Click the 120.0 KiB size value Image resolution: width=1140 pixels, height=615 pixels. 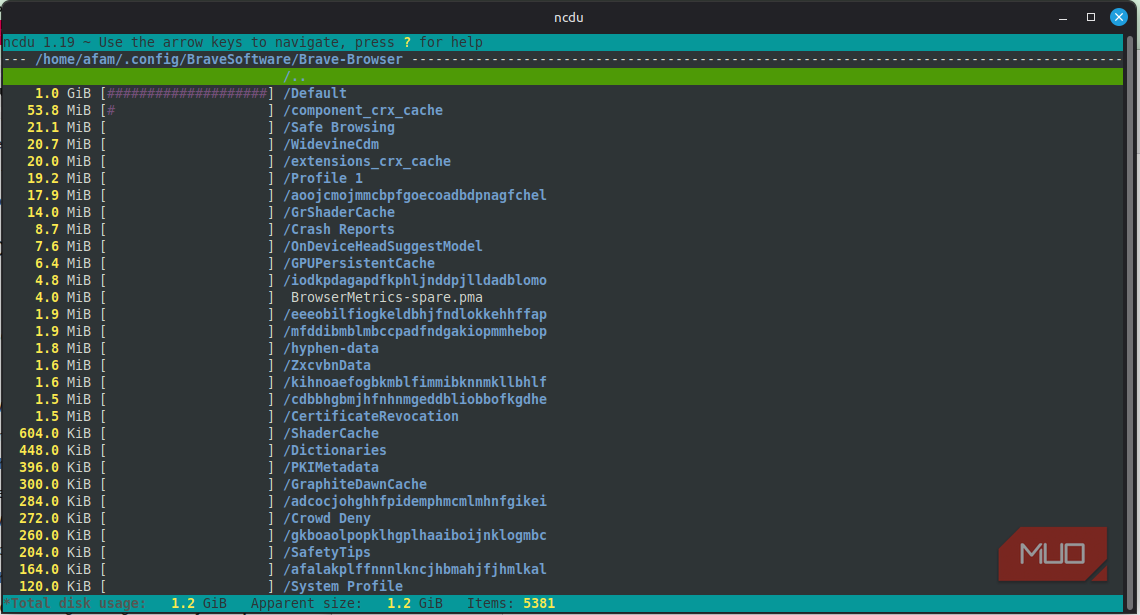click(55, 586)
